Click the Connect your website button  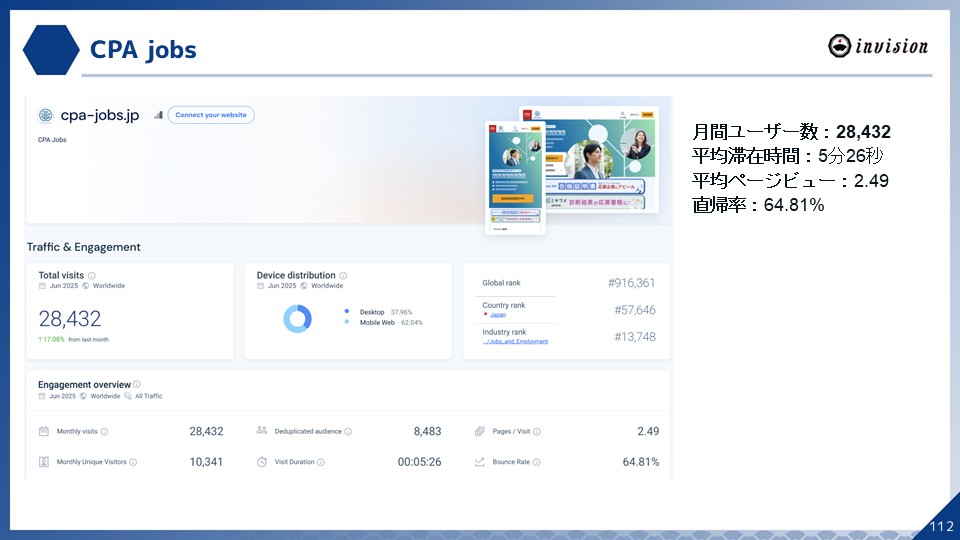tap(211, 114)
